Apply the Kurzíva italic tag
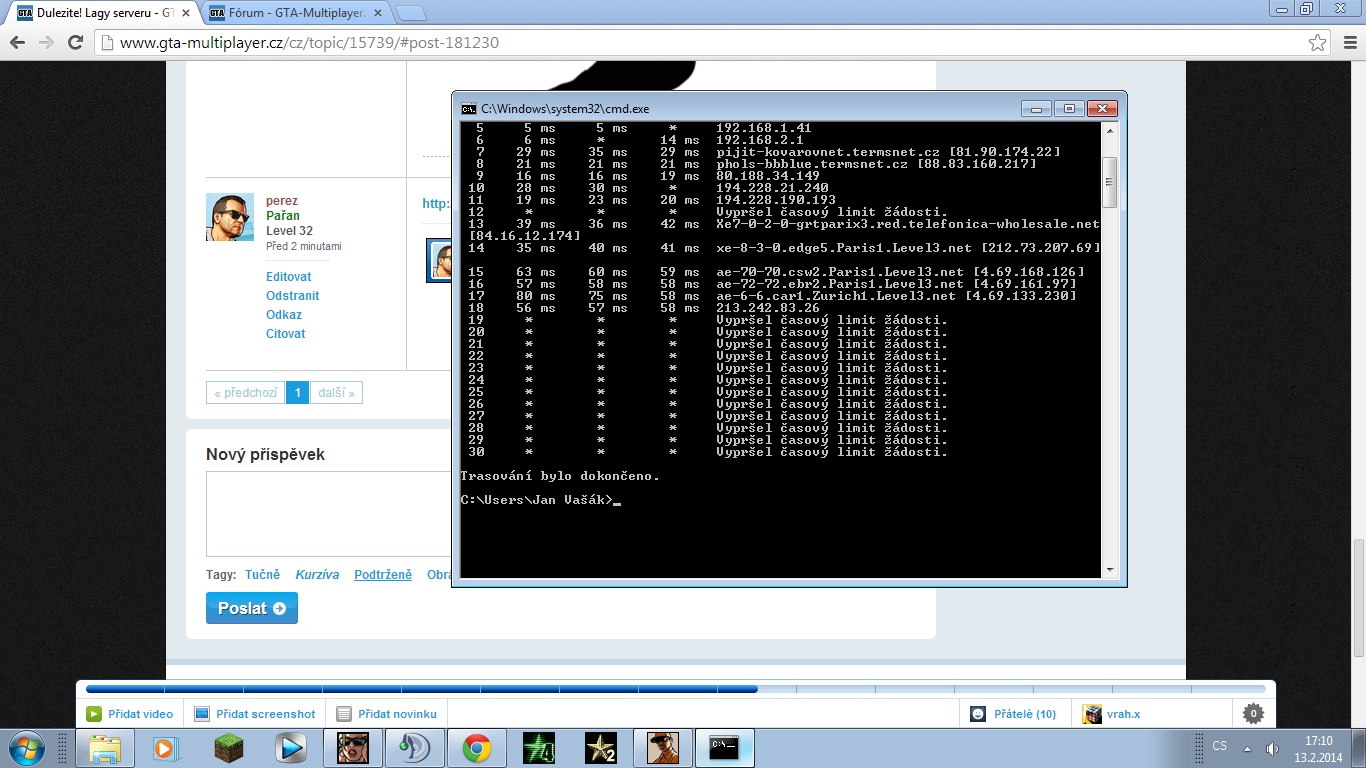 pos(317,575)
